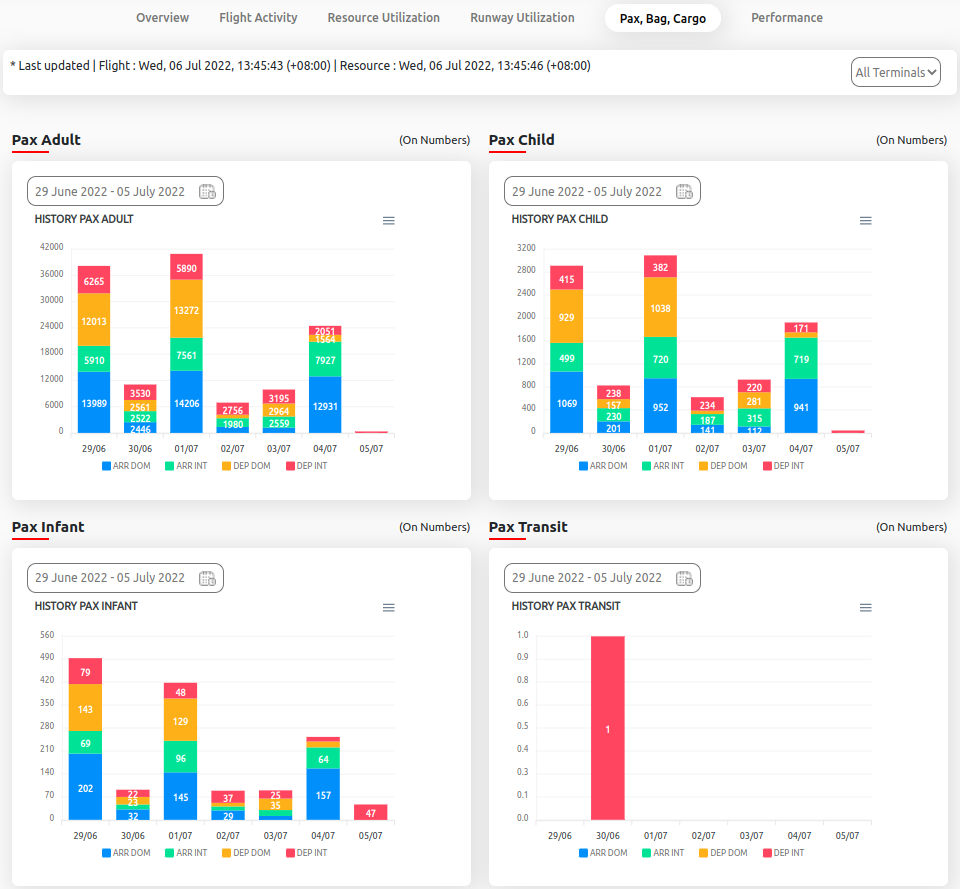960x889 pixels.
Task: Click the 01/07 ARR DOM bar segment in Pax Adult
Action: [186, 402]
